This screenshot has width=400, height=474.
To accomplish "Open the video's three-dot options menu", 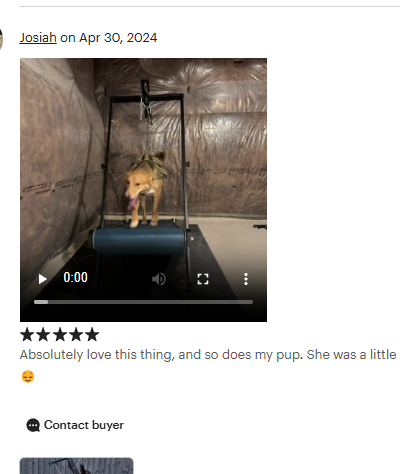I will [246, 279].
